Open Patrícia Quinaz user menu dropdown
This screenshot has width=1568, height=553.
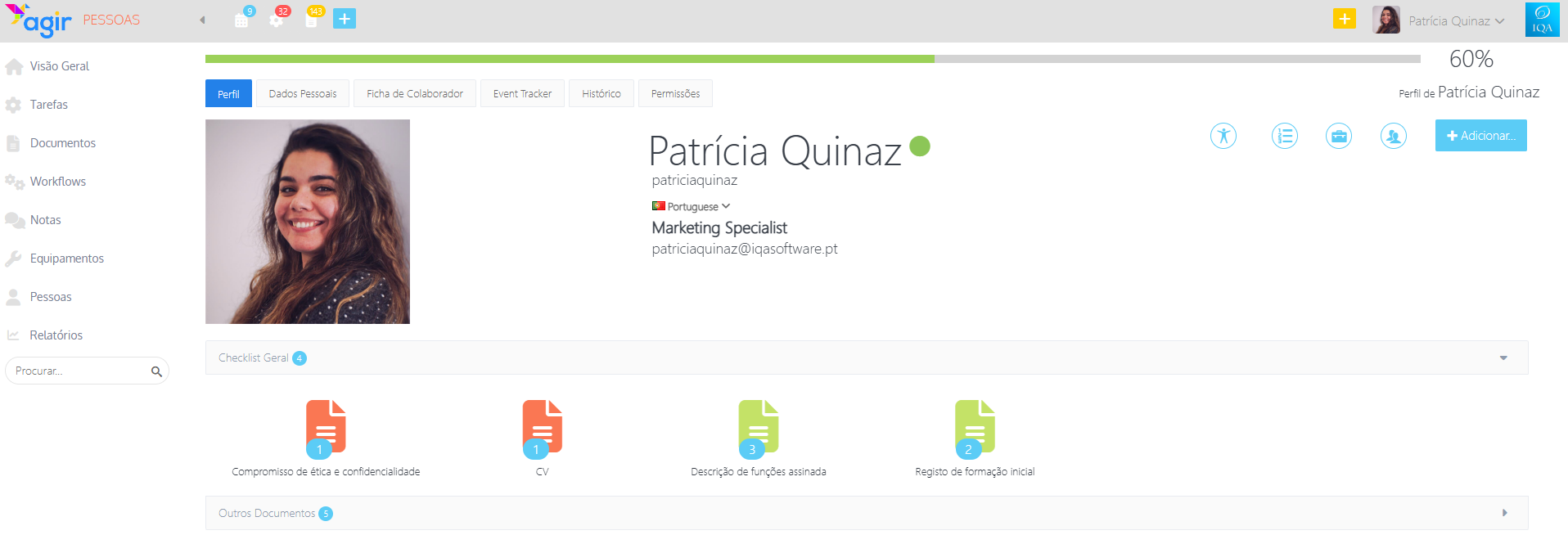[x=1457, y=21]
